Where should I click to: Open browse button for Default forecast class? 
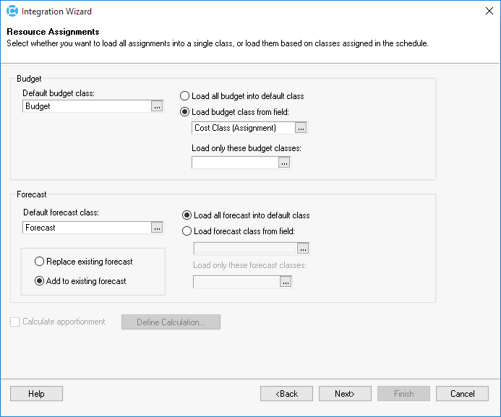pyautogui.click(x=157, y=228)
